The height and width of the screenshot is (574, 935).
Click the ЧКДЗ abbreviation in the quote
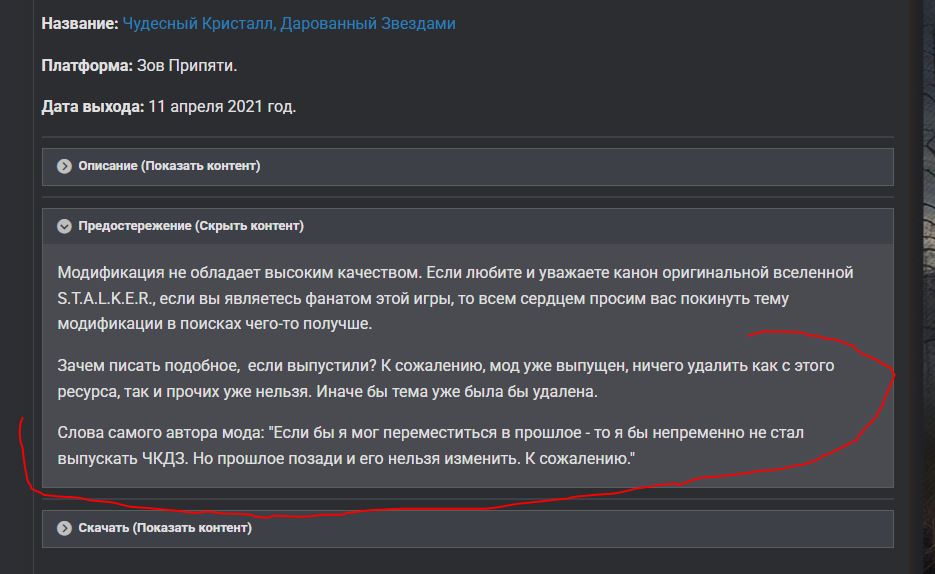tap(164, 459)
